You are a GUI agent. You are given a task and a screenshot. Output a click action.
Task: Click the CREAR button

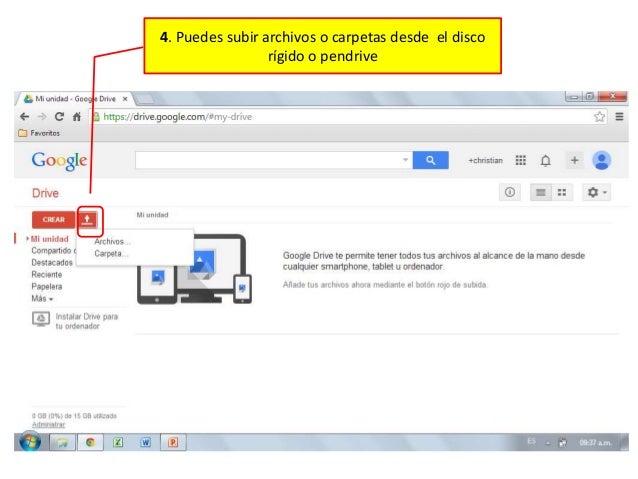point(54,220)
